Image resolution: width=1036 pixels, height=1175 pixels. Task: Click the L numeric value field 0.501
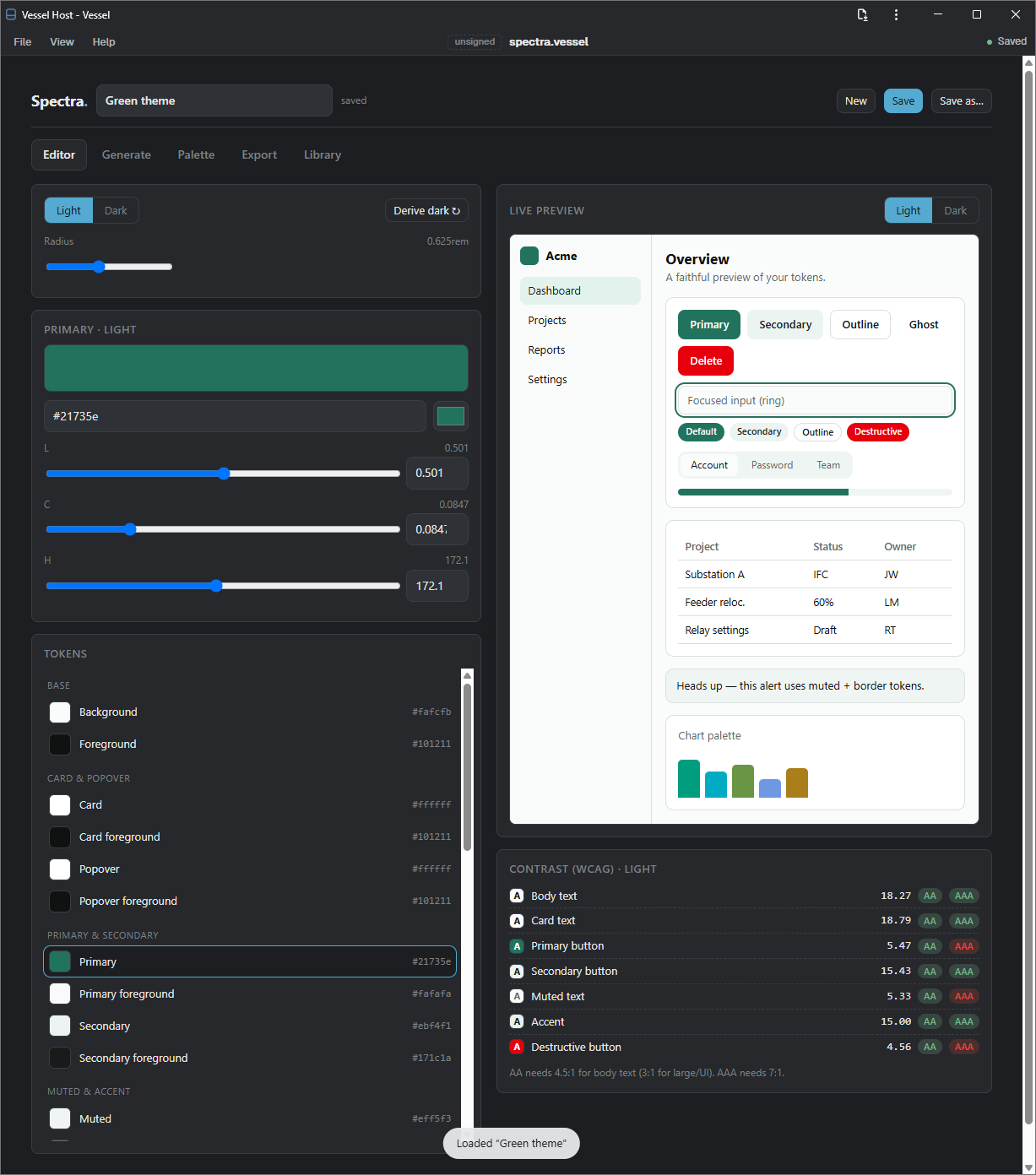[x=437, y=473]
